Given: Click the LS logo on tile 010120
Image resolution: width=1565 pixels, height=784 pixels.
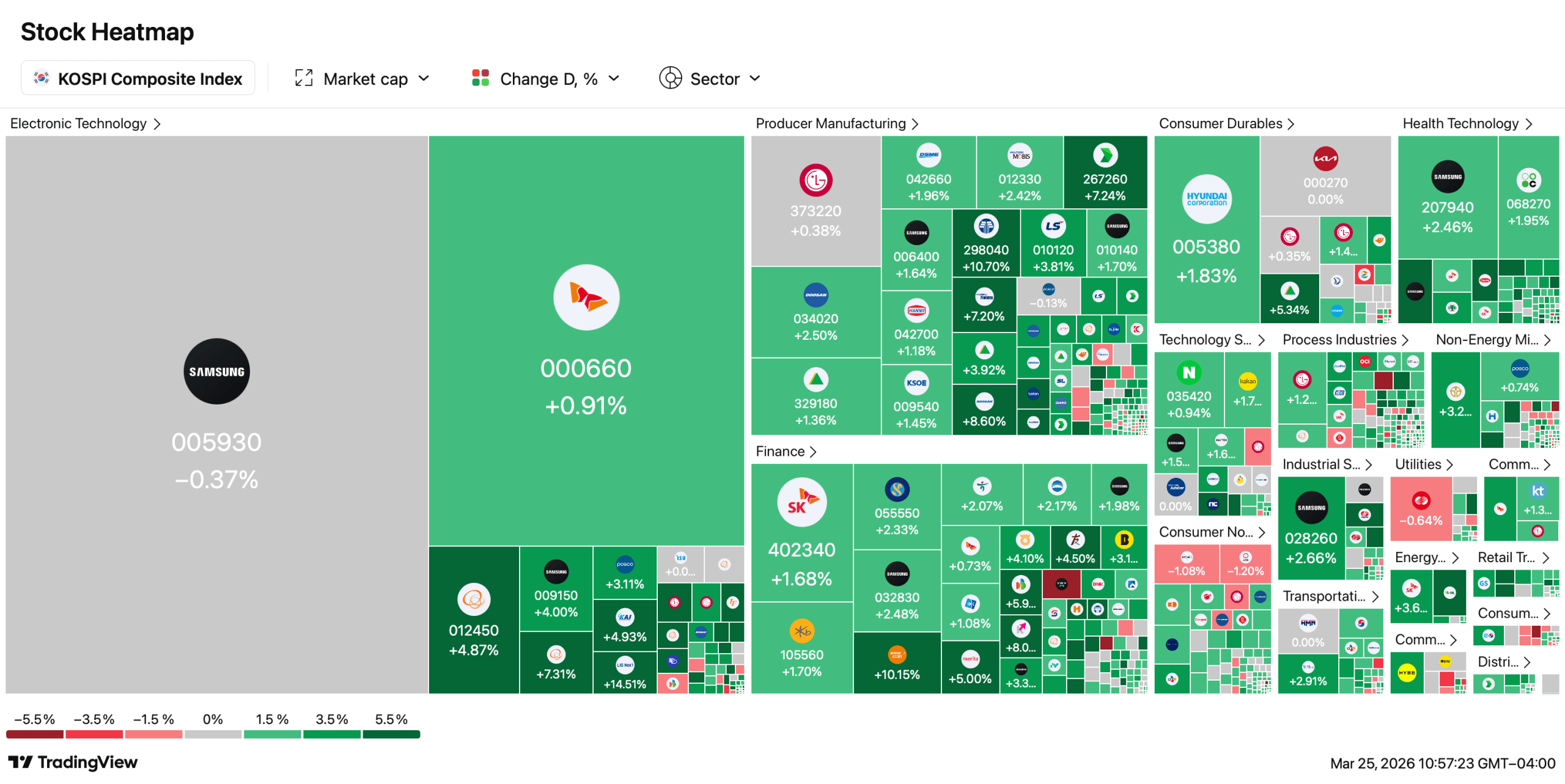Looking at the screenshot, I should 1053,226.
